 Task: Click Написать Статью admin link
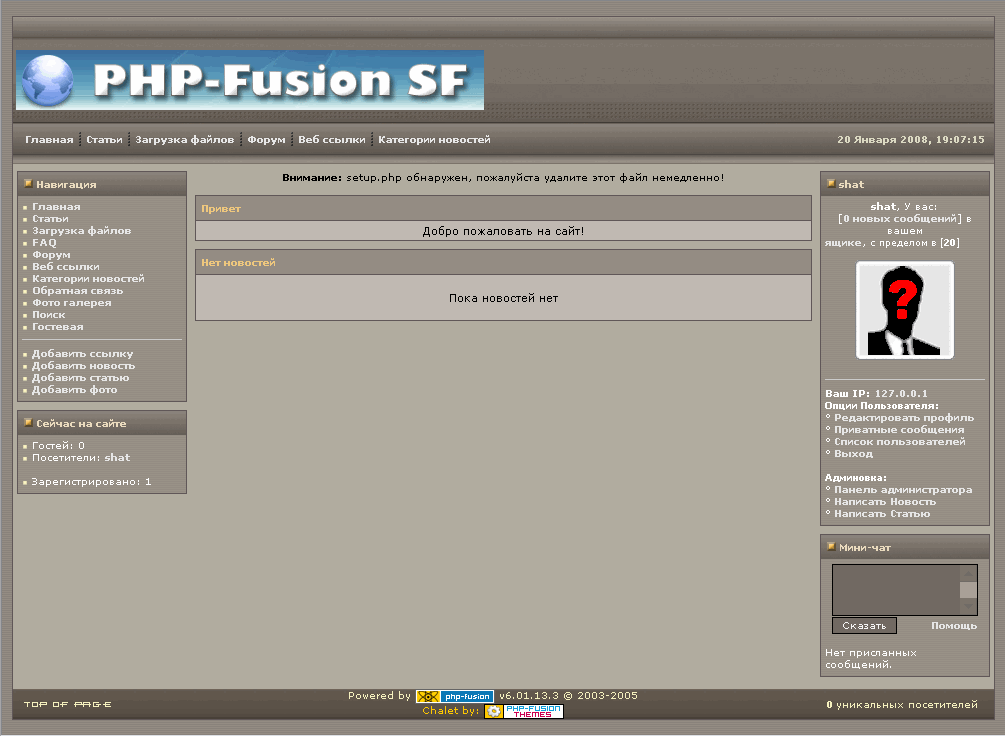click(882, 514)
